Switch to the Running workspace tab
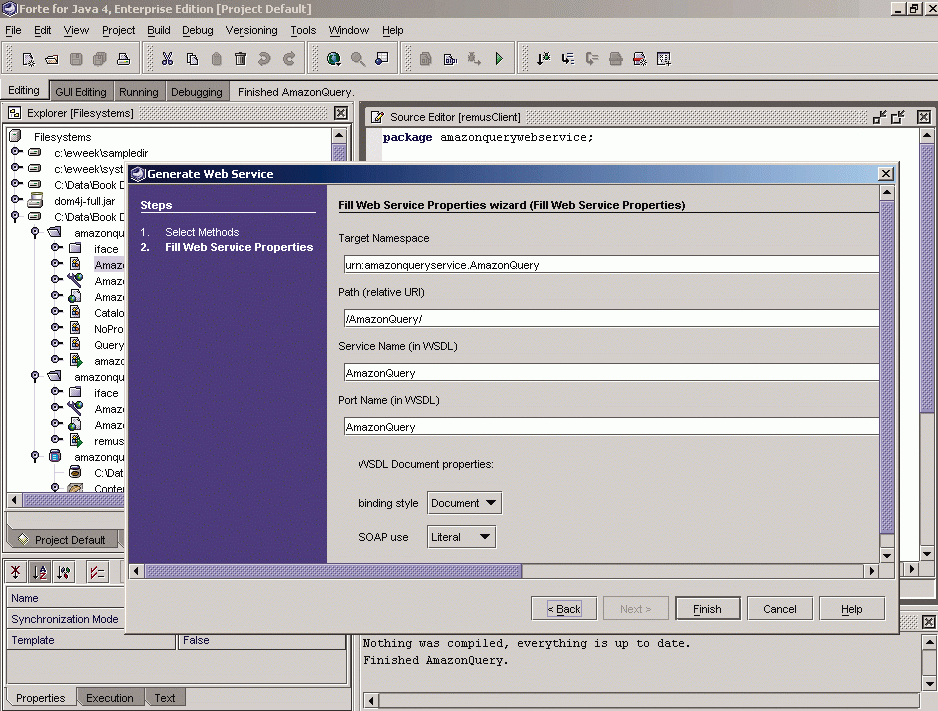The image size is (938, 711). coord(139,91)
